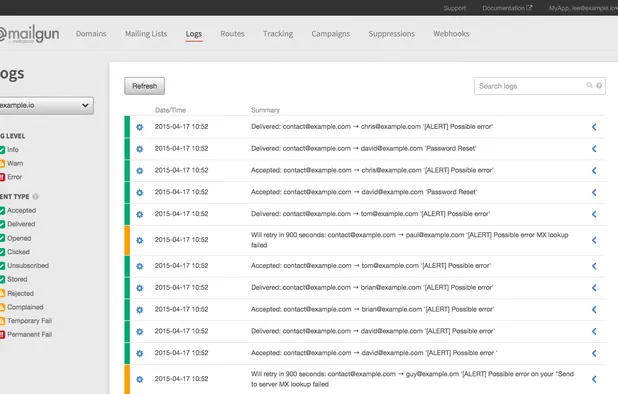Click gear icon on Accepted david ALERT row
The height and width of the screenshot is (394, 618).
140,353
